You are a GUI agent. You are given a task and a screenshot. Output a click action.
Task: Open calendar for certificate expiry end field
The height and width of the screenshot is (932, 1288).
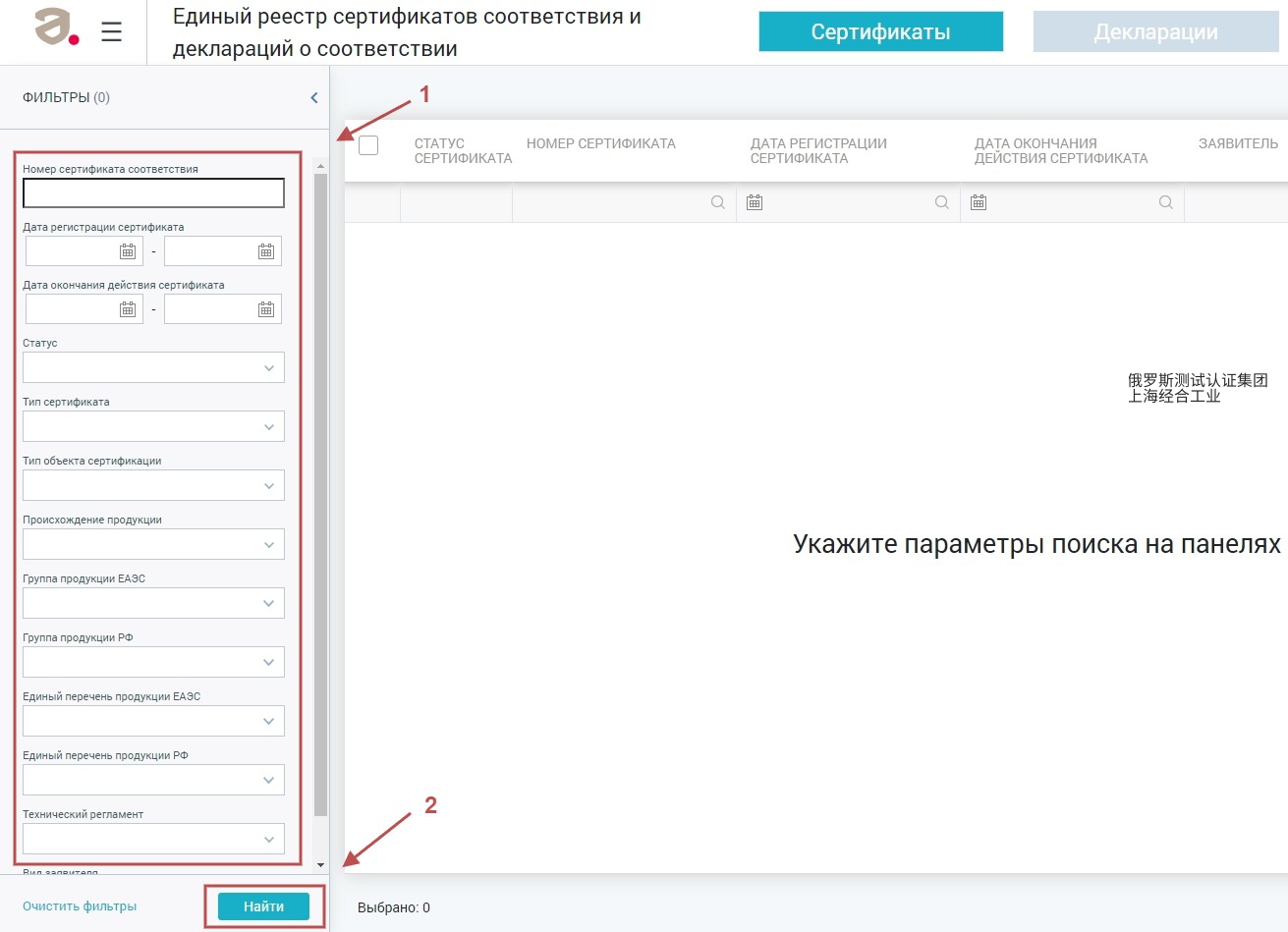pyautogui.click(x=265, y=309)
